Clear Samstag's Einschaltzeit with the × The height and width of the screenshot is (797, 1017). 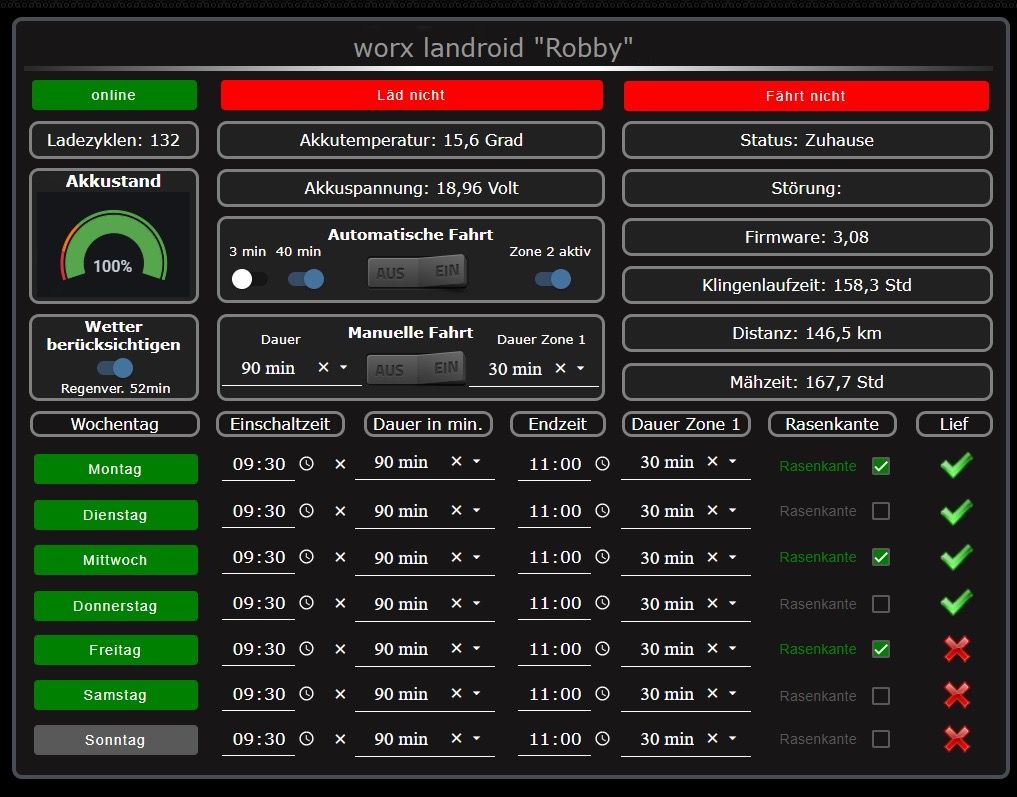340,694
